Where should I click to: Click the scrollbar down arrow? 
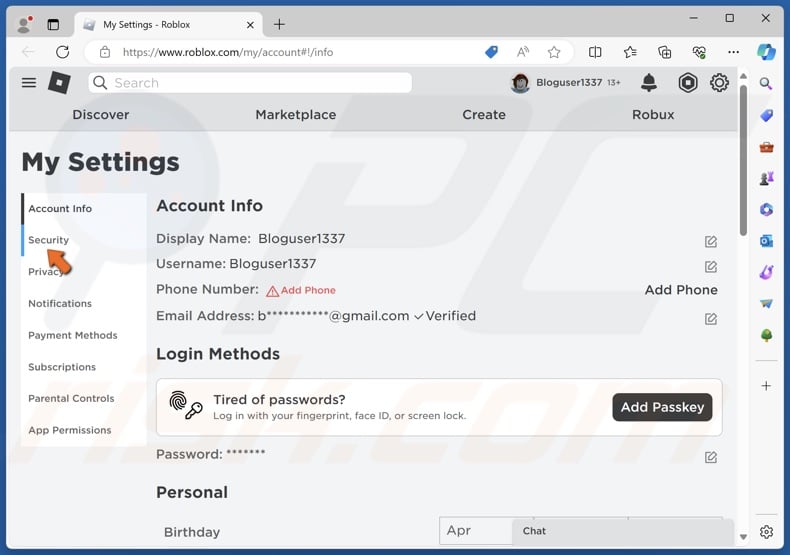(x=743, y=537)
